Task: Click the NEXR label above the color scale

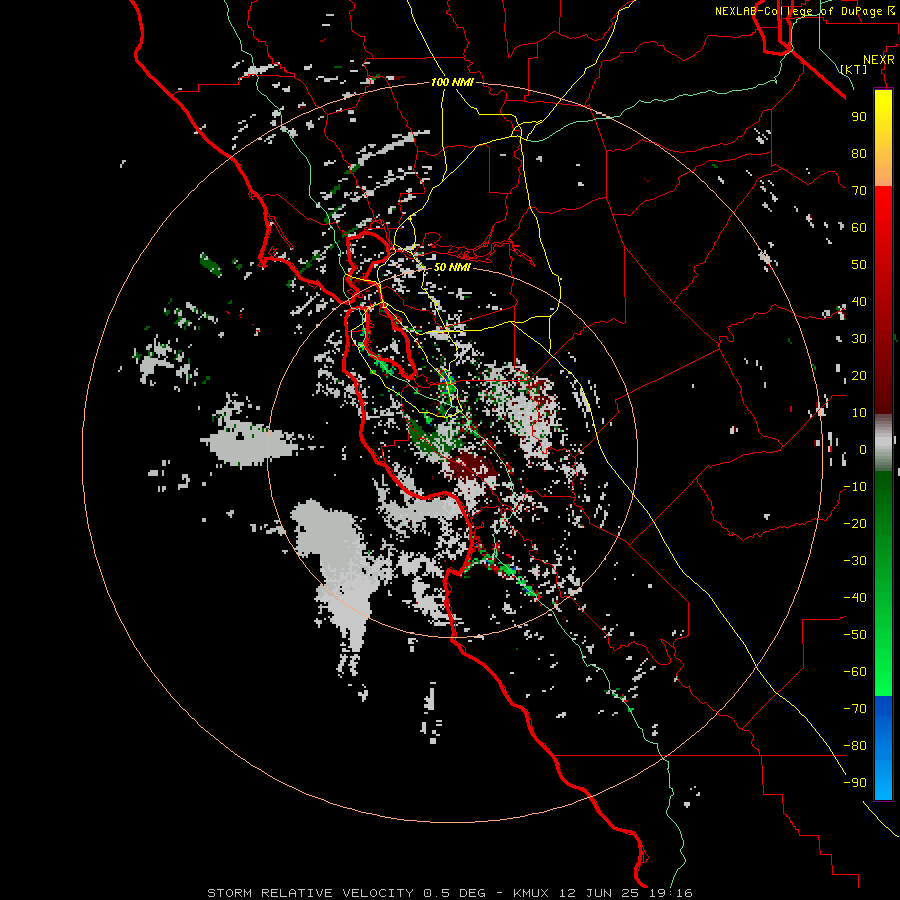Action: (x=878, y=60)
